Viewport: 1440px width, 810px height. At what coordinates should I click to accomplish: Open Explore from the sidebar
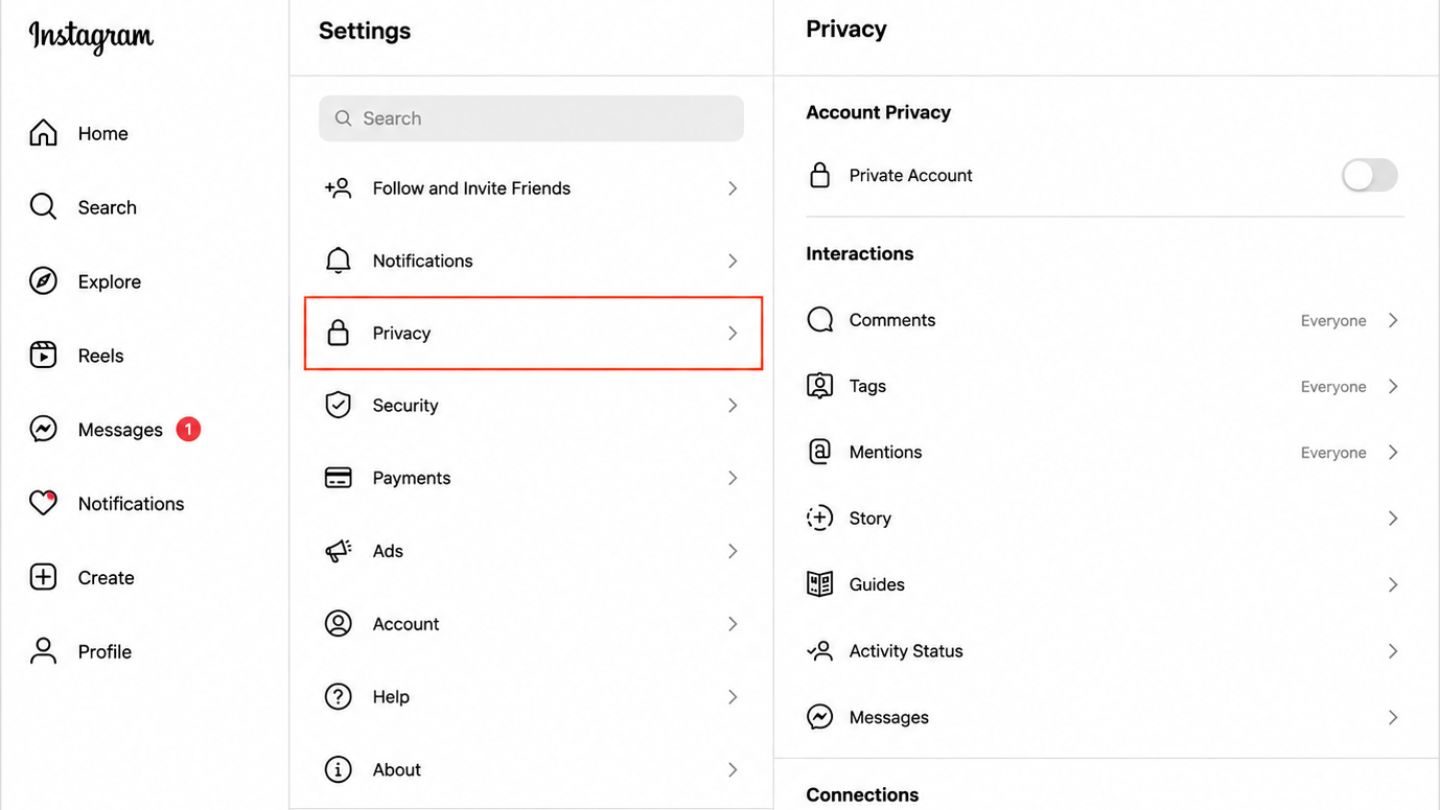click(109, 282)
